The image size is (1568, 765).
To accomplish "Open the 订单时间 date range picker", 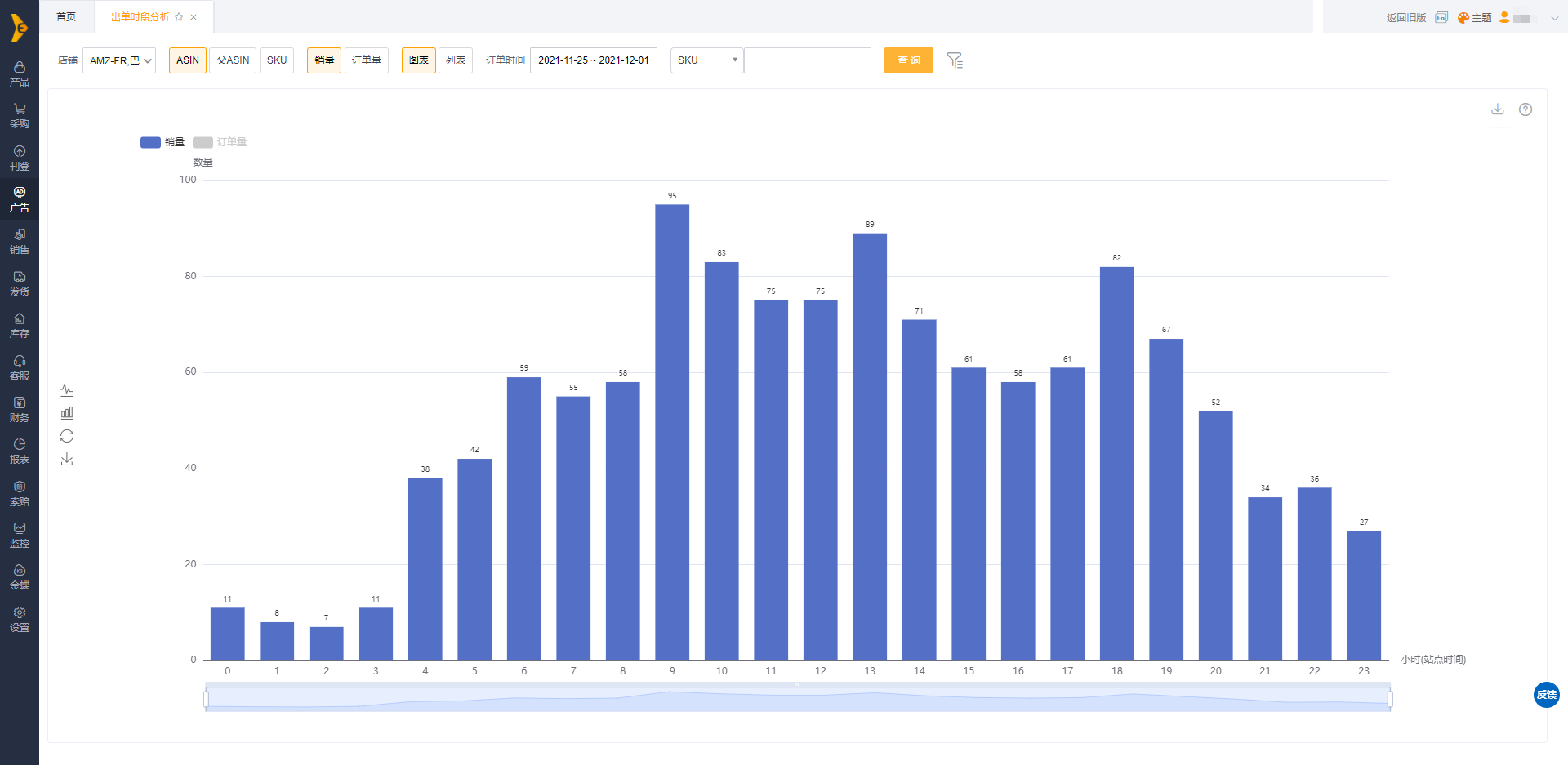I will (594, 60).
